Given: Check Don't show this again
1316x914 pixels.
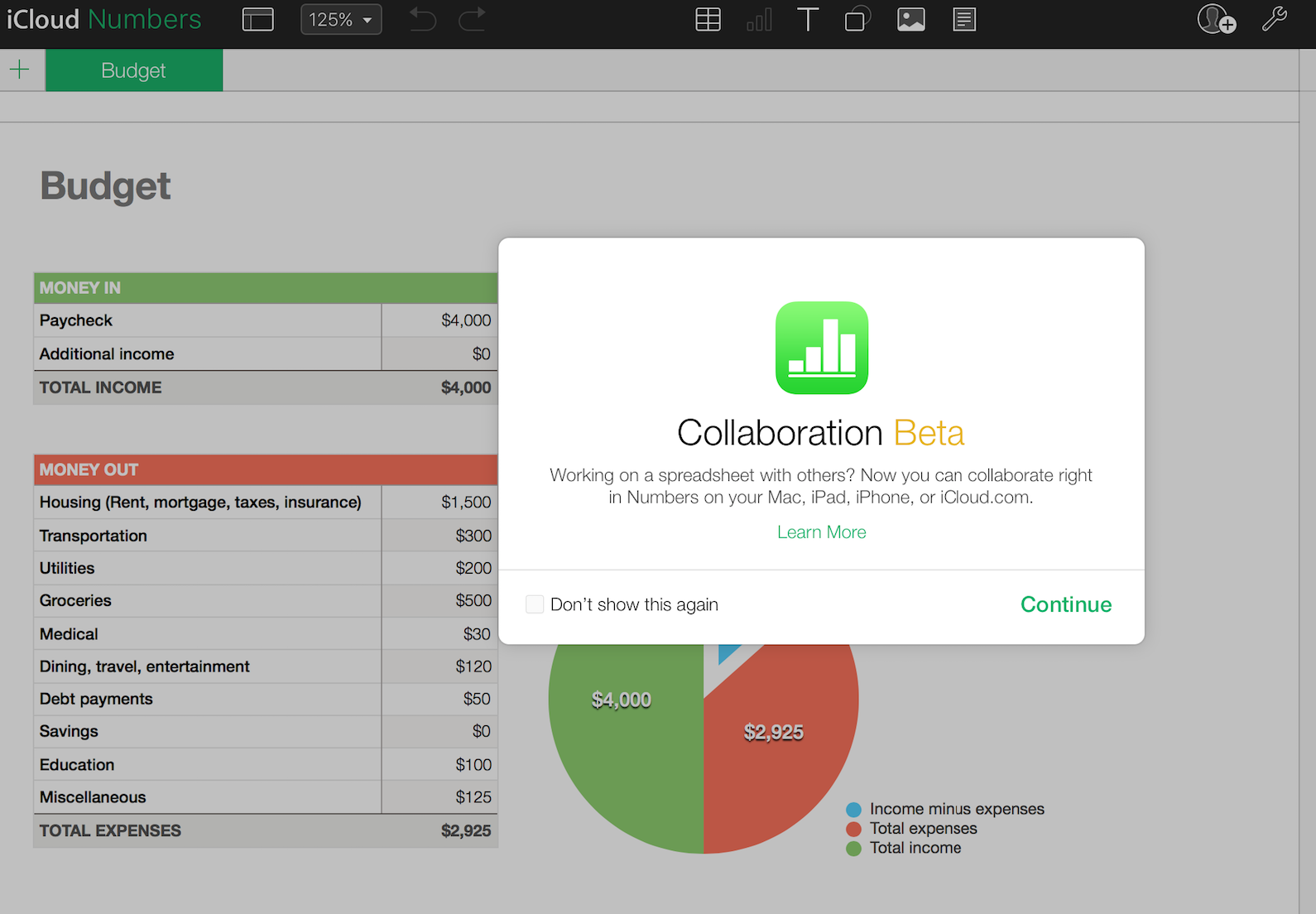Looking at the screenshot, I should (x=535, y=604).
